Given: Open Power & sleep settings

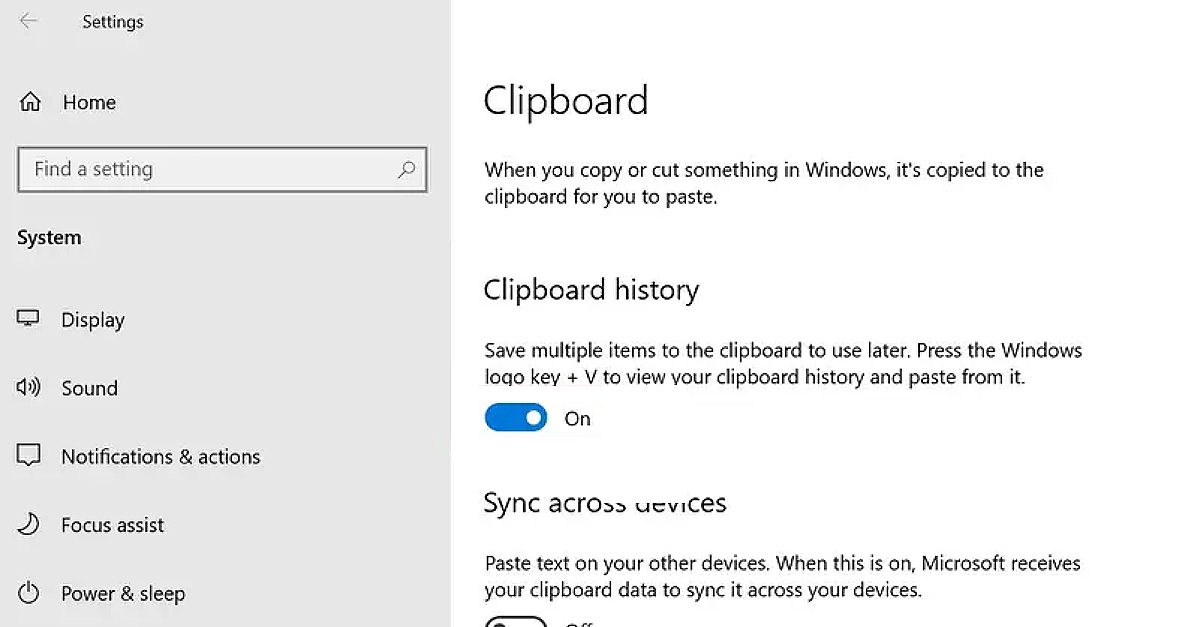Looking at the screenshot, I should pos(123,593).
